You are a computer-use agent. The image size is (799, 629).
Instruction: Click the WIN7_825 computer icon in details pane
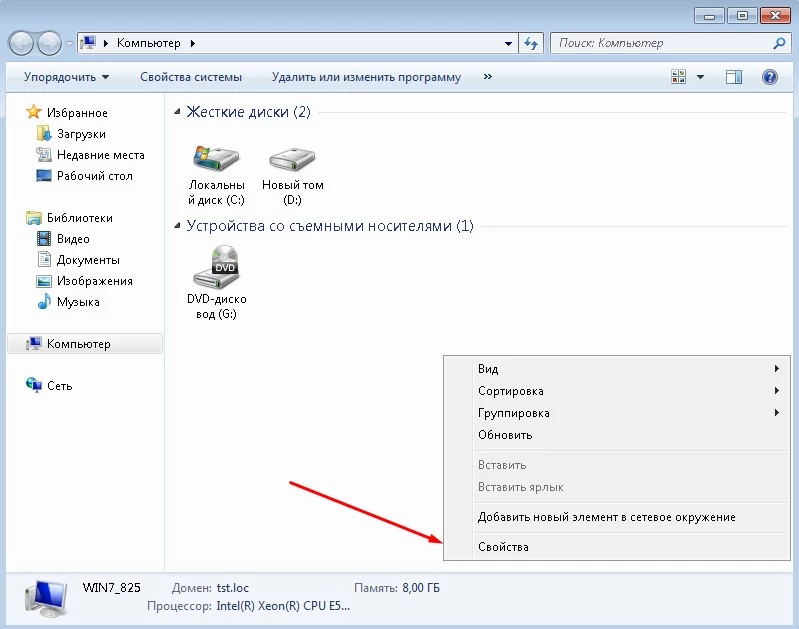click(x=46, y=598)
